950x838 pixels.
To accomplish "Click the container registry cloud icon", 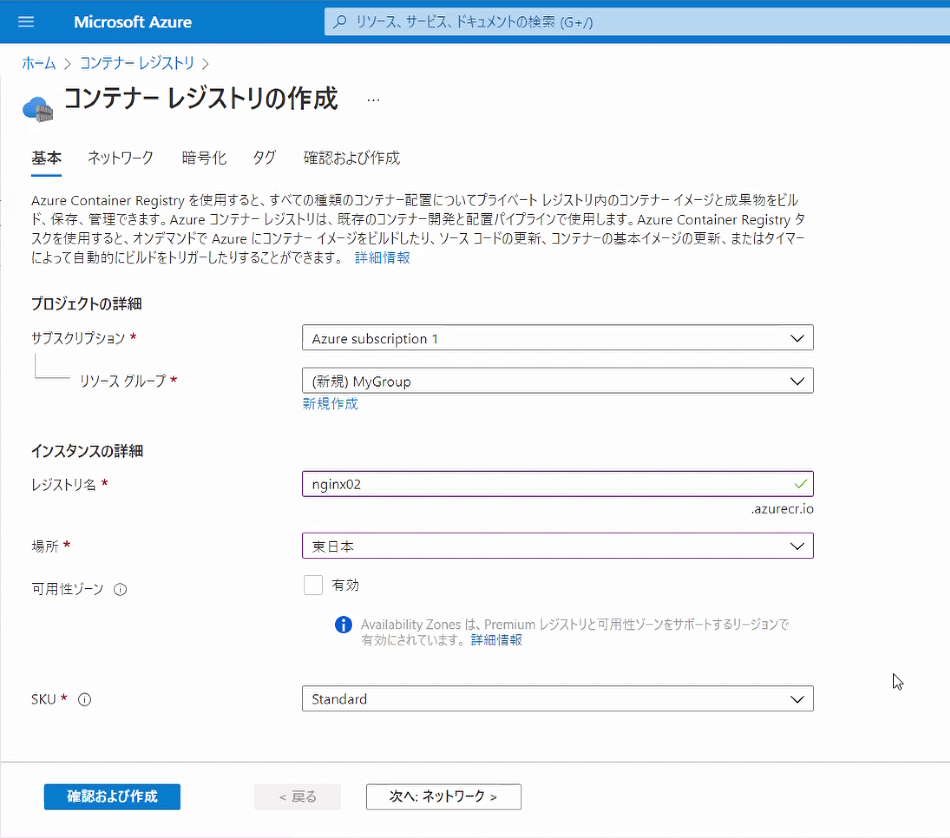I will tap(38, 109).
